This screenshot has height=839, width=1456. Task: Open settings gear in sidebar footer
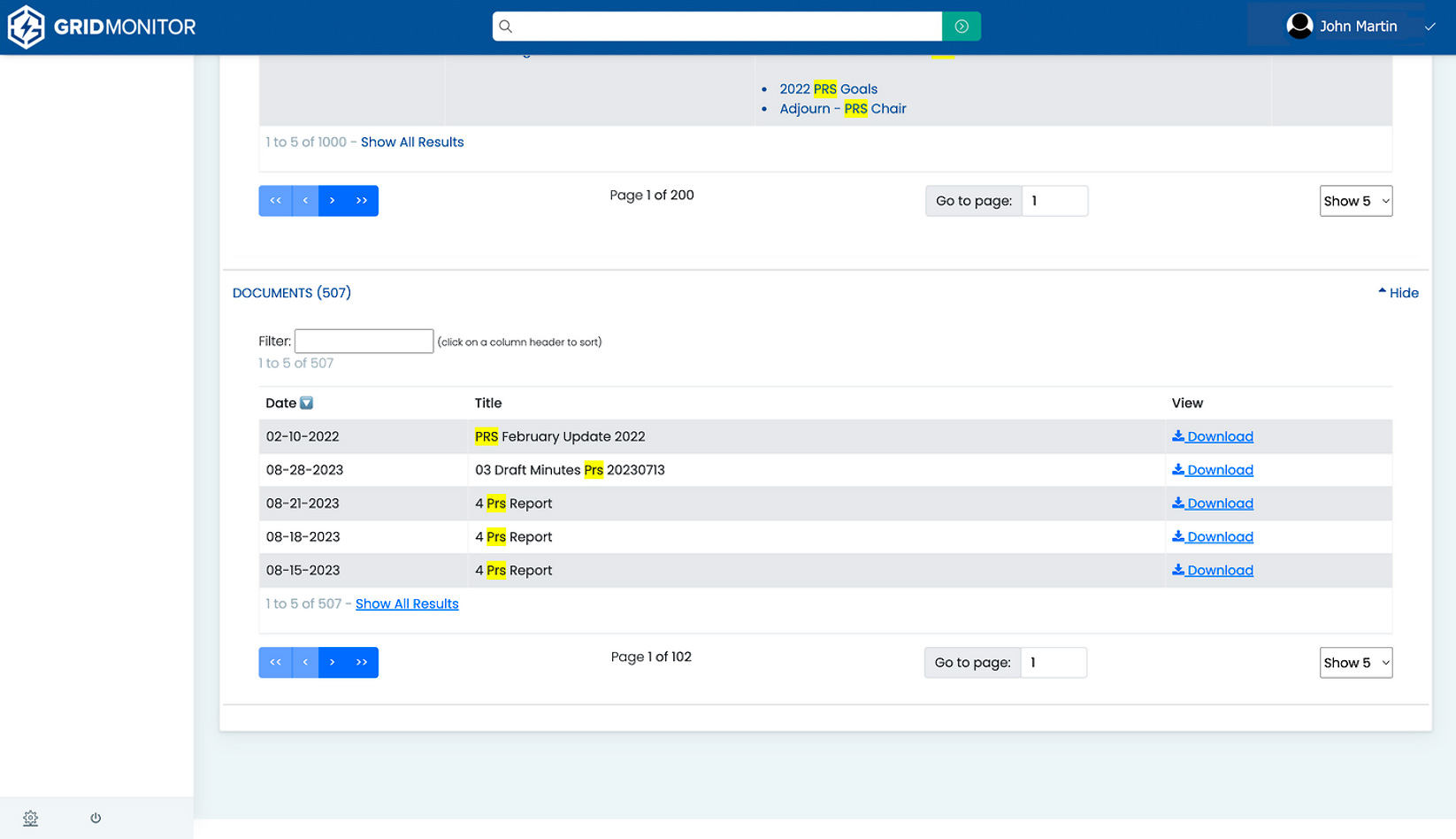[31, 818]
